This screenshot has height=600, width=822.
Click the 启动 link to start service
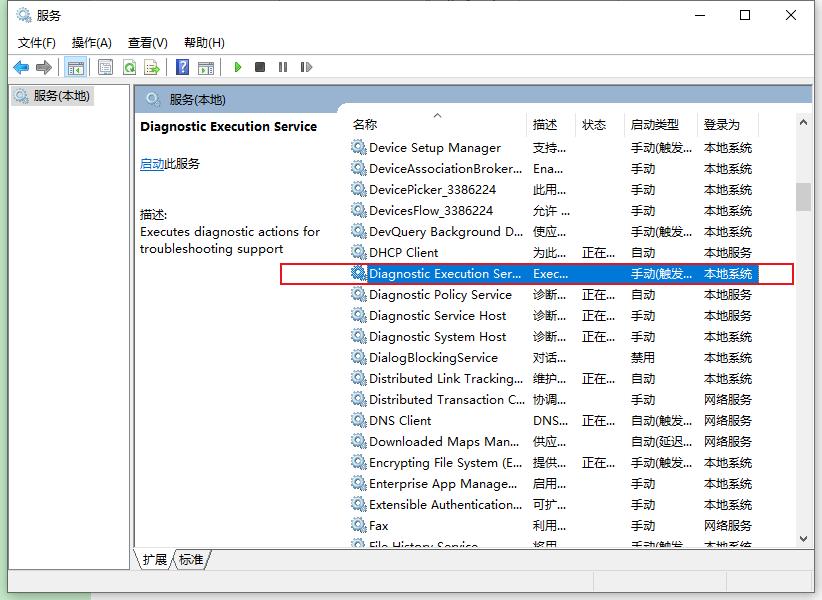[x=152, y=164]
